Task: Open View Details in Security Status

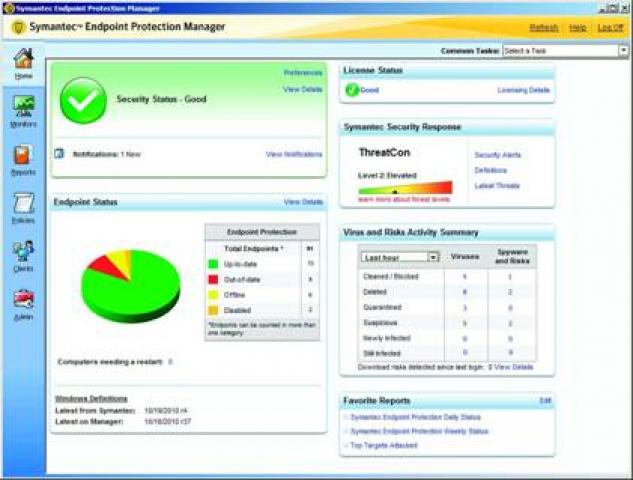Action: (302, 89)
